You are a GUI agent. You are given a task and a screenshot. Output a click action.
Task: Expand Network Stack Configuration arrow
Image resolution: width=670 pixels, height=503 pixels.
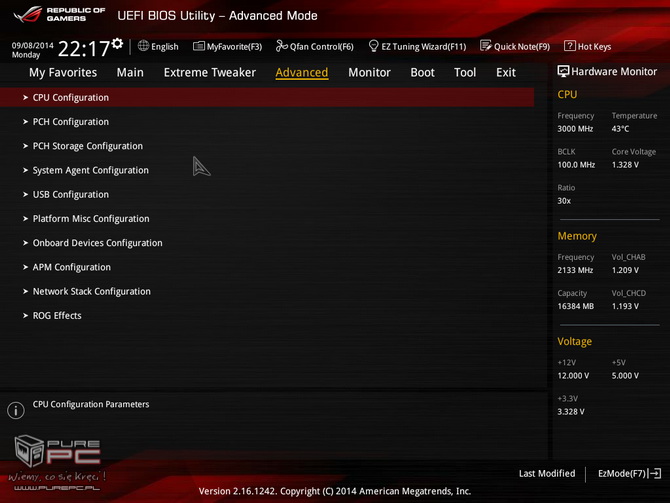25,291
